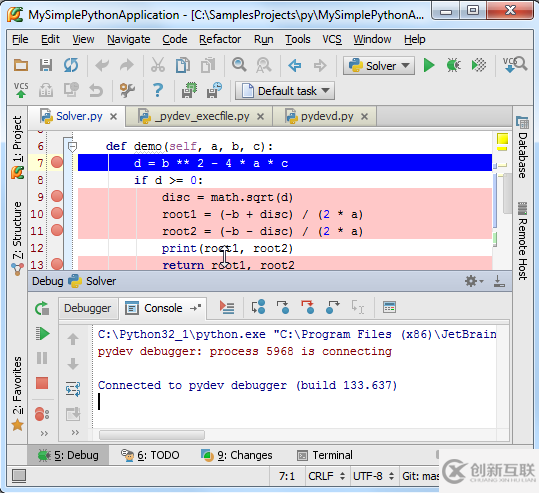Viewport: 539px width, 493px height.
Task: Resume program in debug panel
Action: [x=42, y=333]
